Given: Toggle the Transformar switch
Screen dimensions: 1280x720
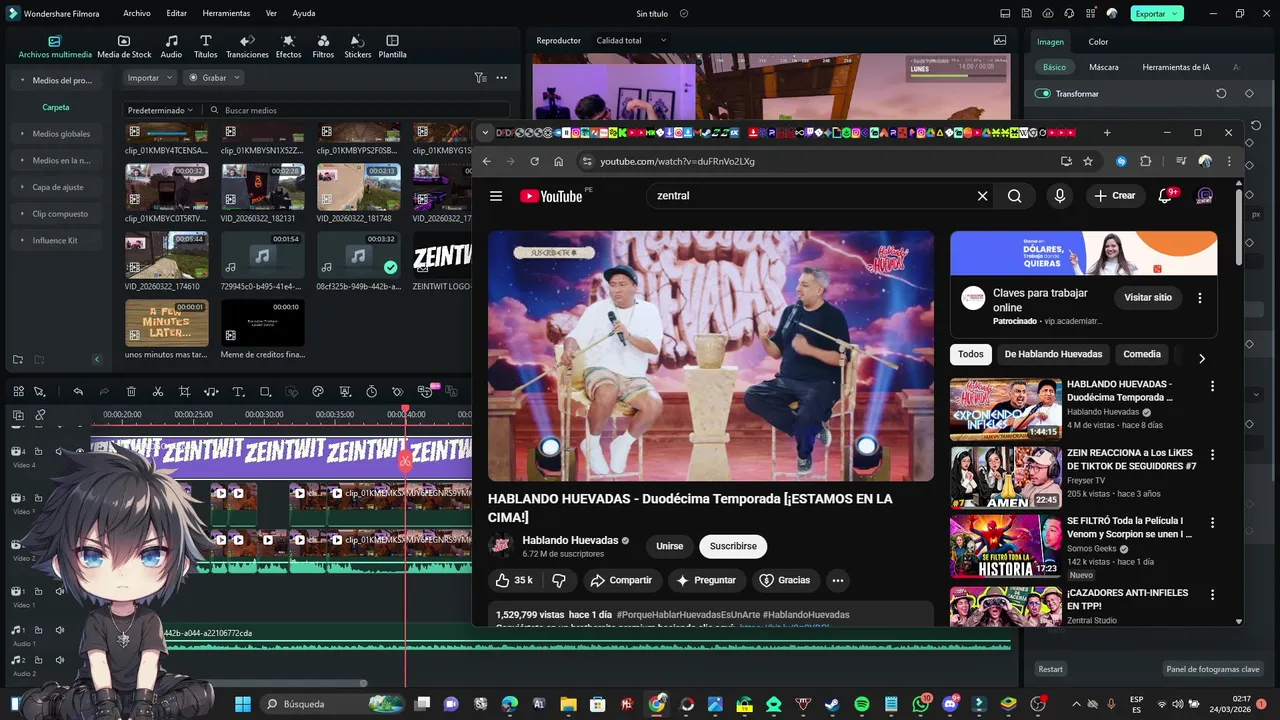Looking at the screenshot, I should coord(1043,93).
